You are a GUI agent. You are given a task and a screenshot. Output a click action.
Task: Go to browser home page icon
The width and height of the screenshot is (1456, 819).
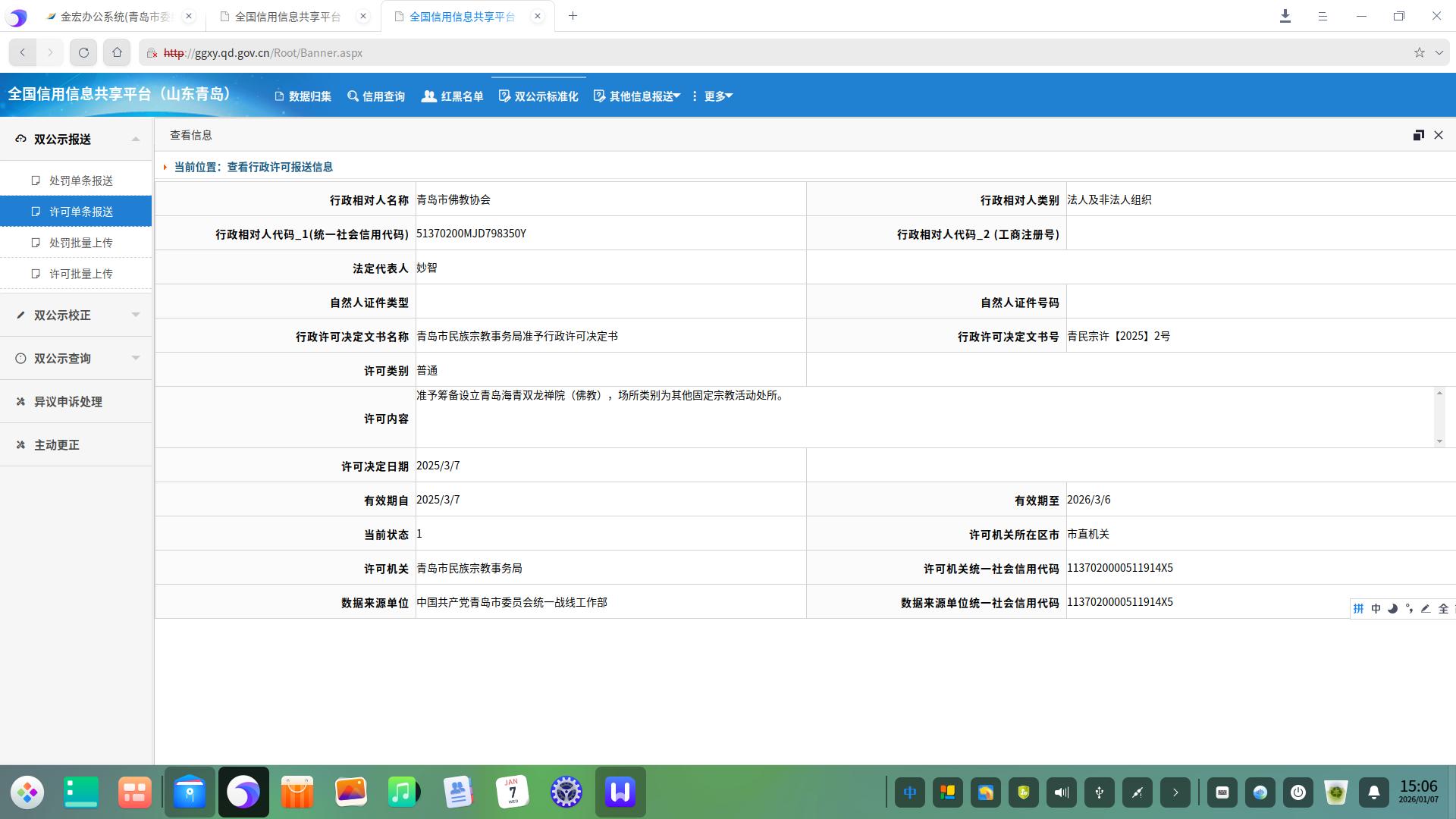click(x=117, y=52)
